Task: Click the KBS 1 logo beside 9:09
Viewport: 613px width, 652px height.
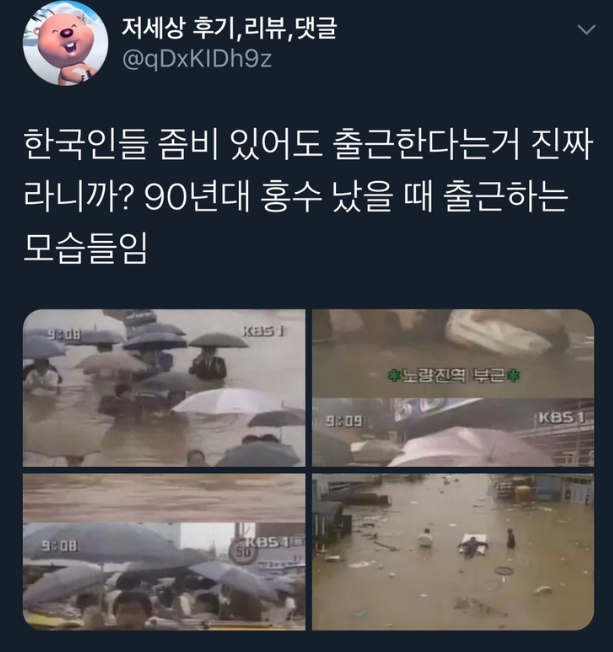Action: [561, 417]
